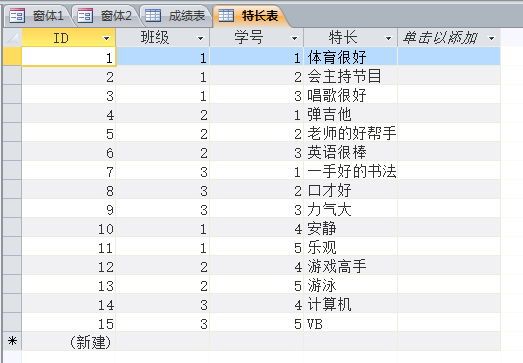Screen dimensions: 523x363
Task: Click the new record asterisk row selector
Action: coord(12,341)
